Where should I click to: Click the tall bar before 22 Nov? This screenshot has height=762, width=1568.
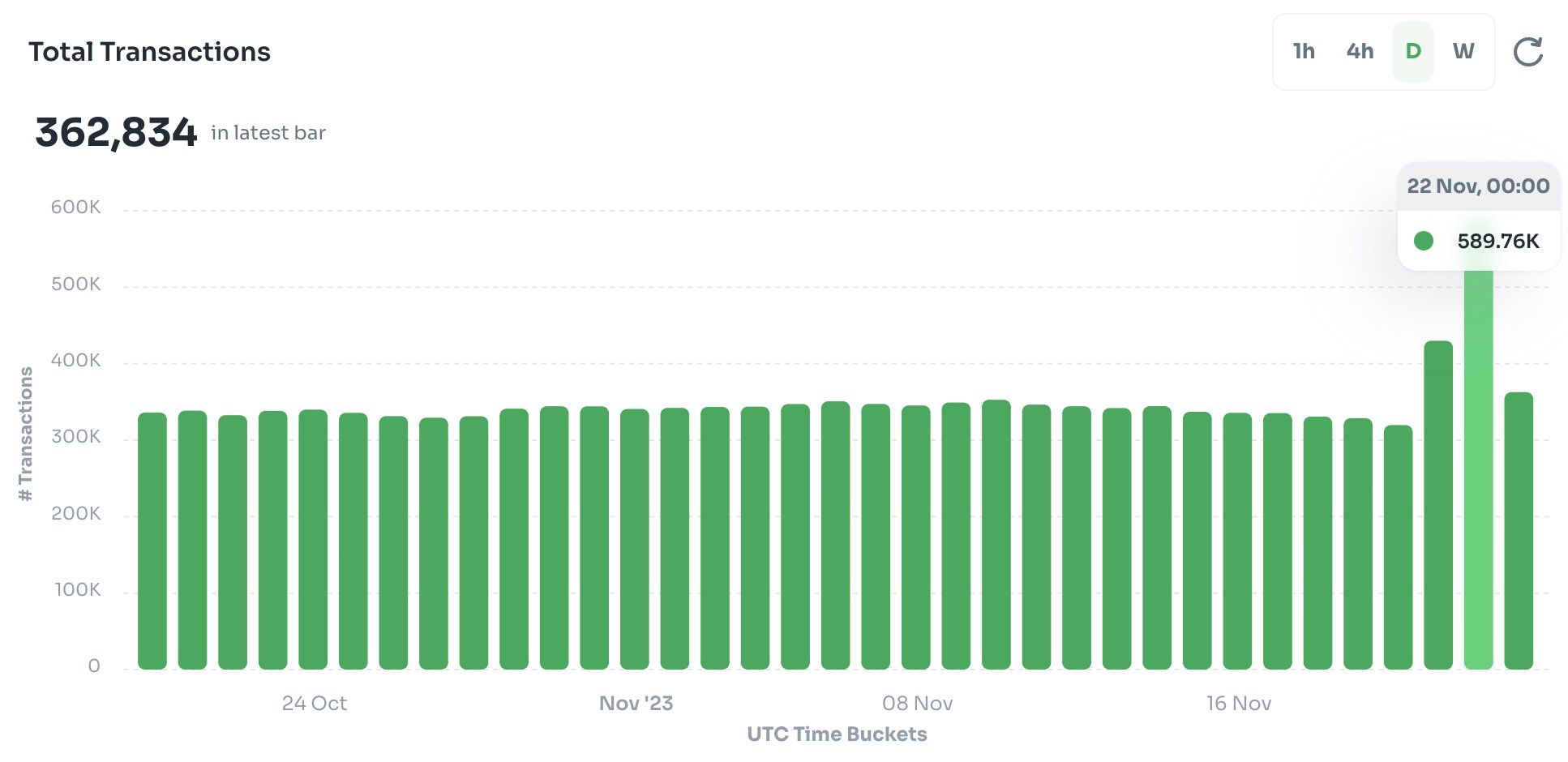(x=1438, y=505)
